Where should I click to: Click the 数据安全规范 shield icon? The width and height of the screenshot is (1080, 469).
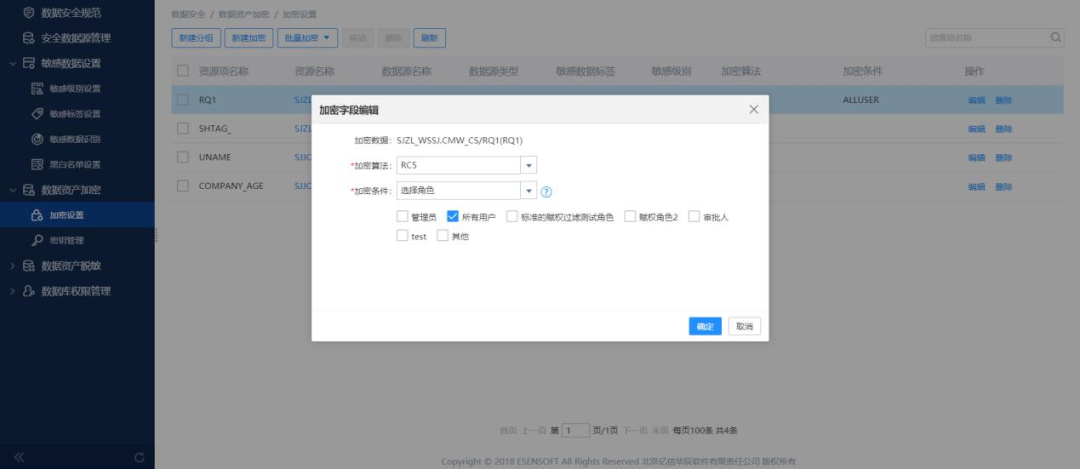(x=28, y=13)
